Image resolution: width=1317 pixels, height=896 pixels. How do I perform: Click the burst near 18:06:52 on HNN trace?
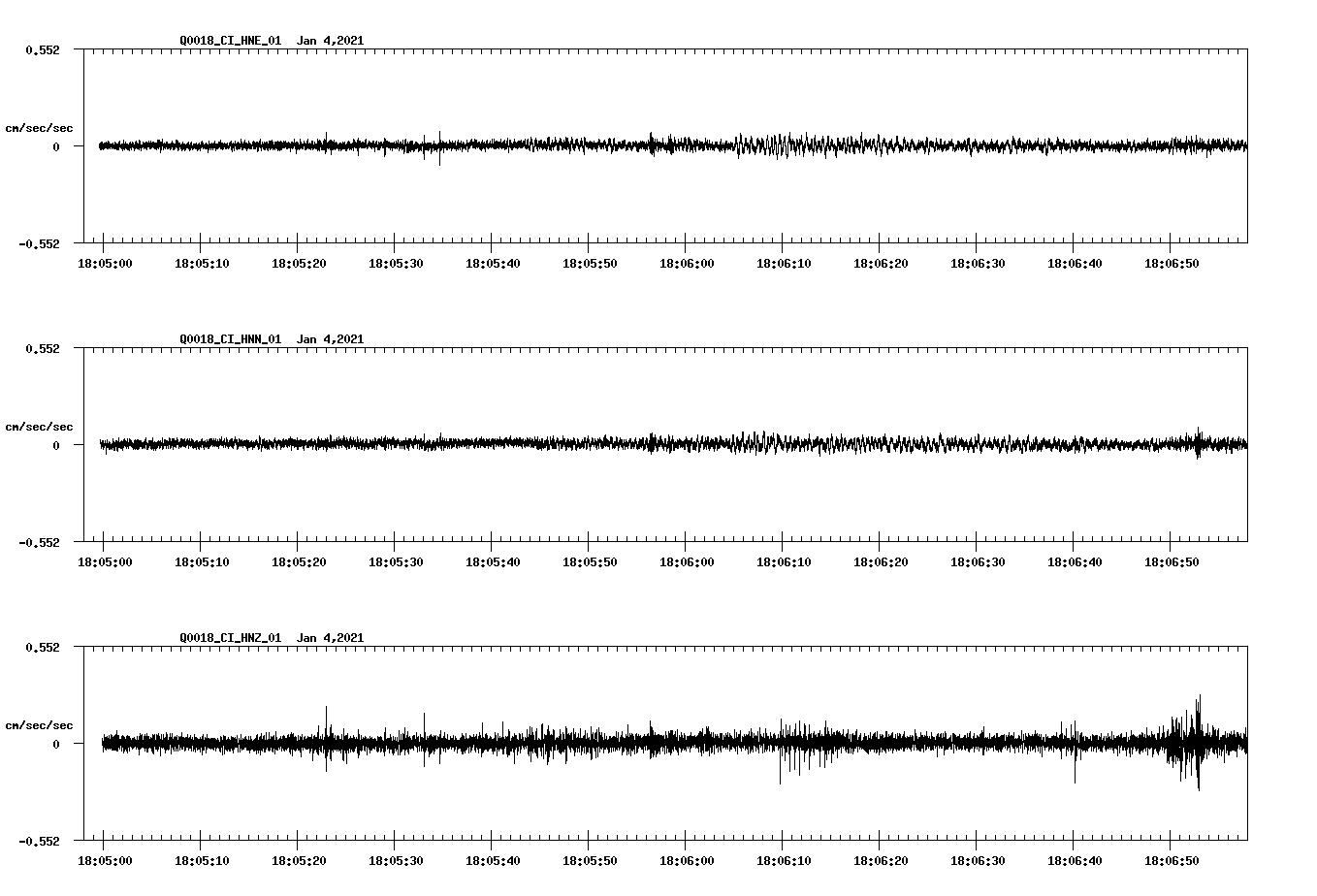pos(1198,444)
